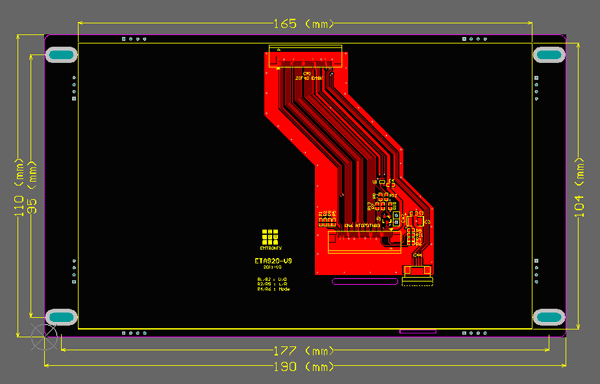This screenshot has width=600, height=384.
Task: Select the 165 (mm) dimension label
Action: tap(304, 24)
